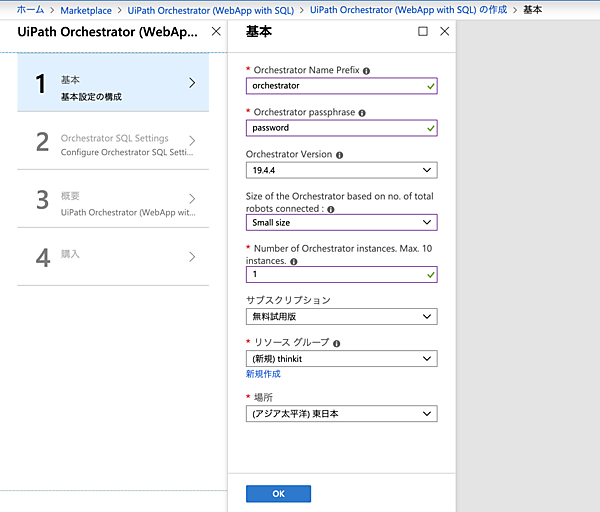Click the 新規作成 link
Image resolution: width=600 pixels, height=512 pixels.
[263, 374]
